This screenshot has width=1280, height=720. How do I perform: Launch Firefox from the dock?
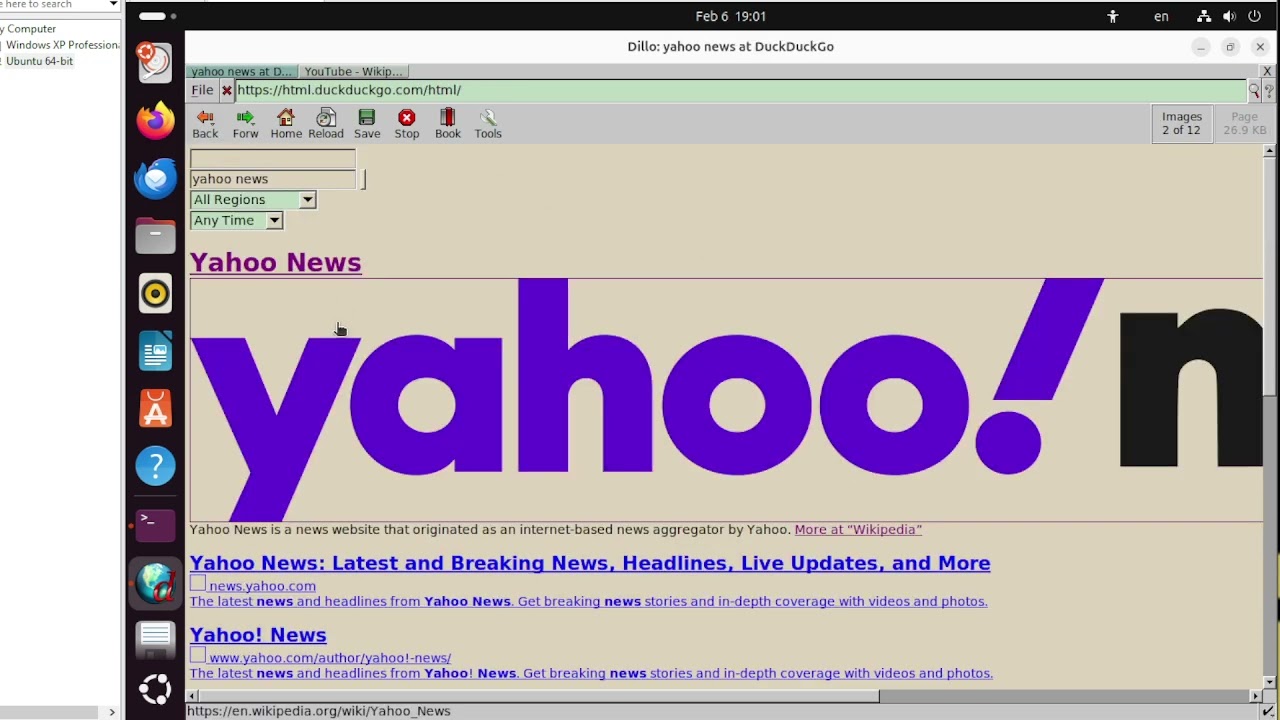coord(155,120)
